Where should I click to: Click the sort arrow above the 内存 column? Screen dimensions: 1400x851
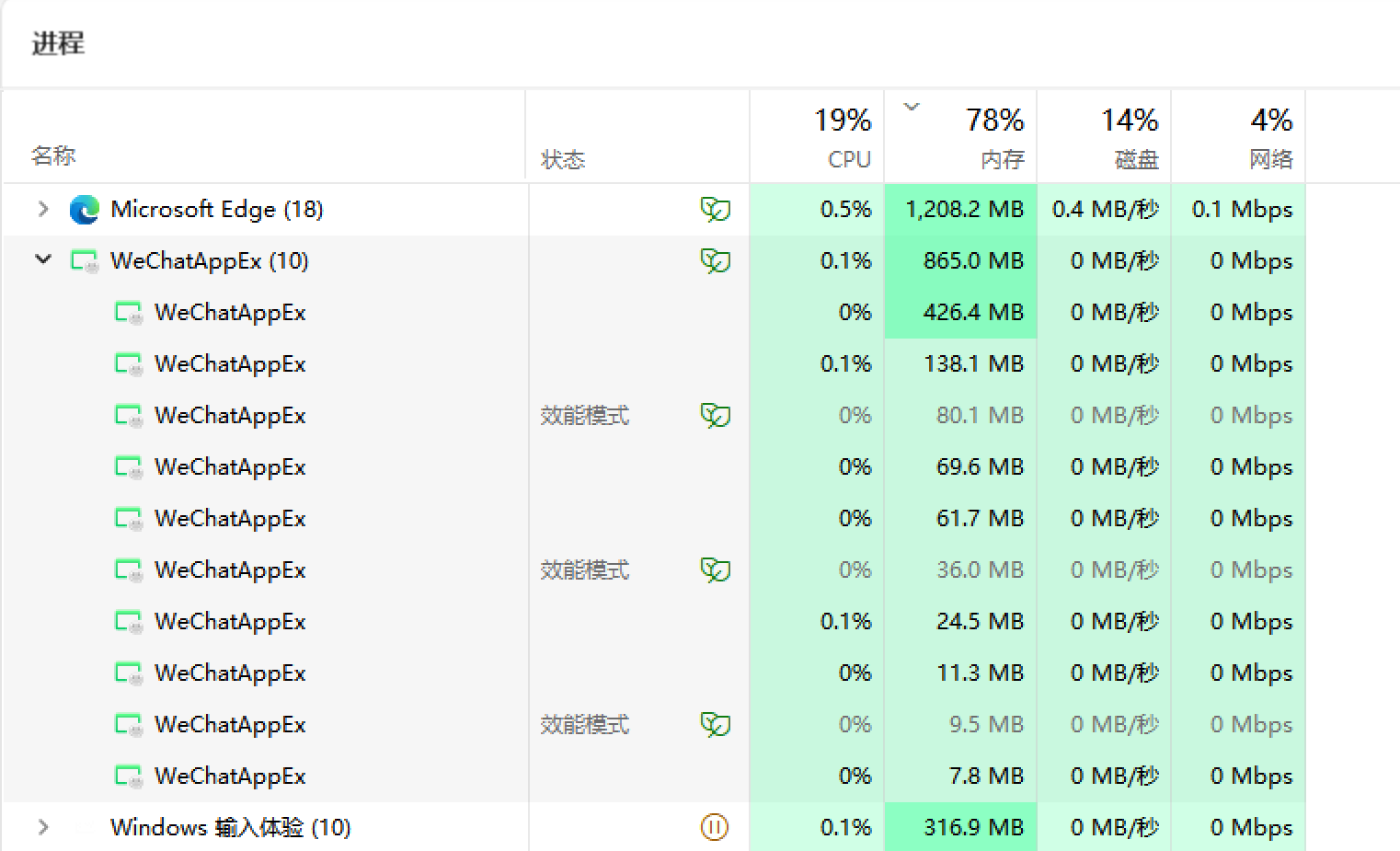(x=912, y=107)
